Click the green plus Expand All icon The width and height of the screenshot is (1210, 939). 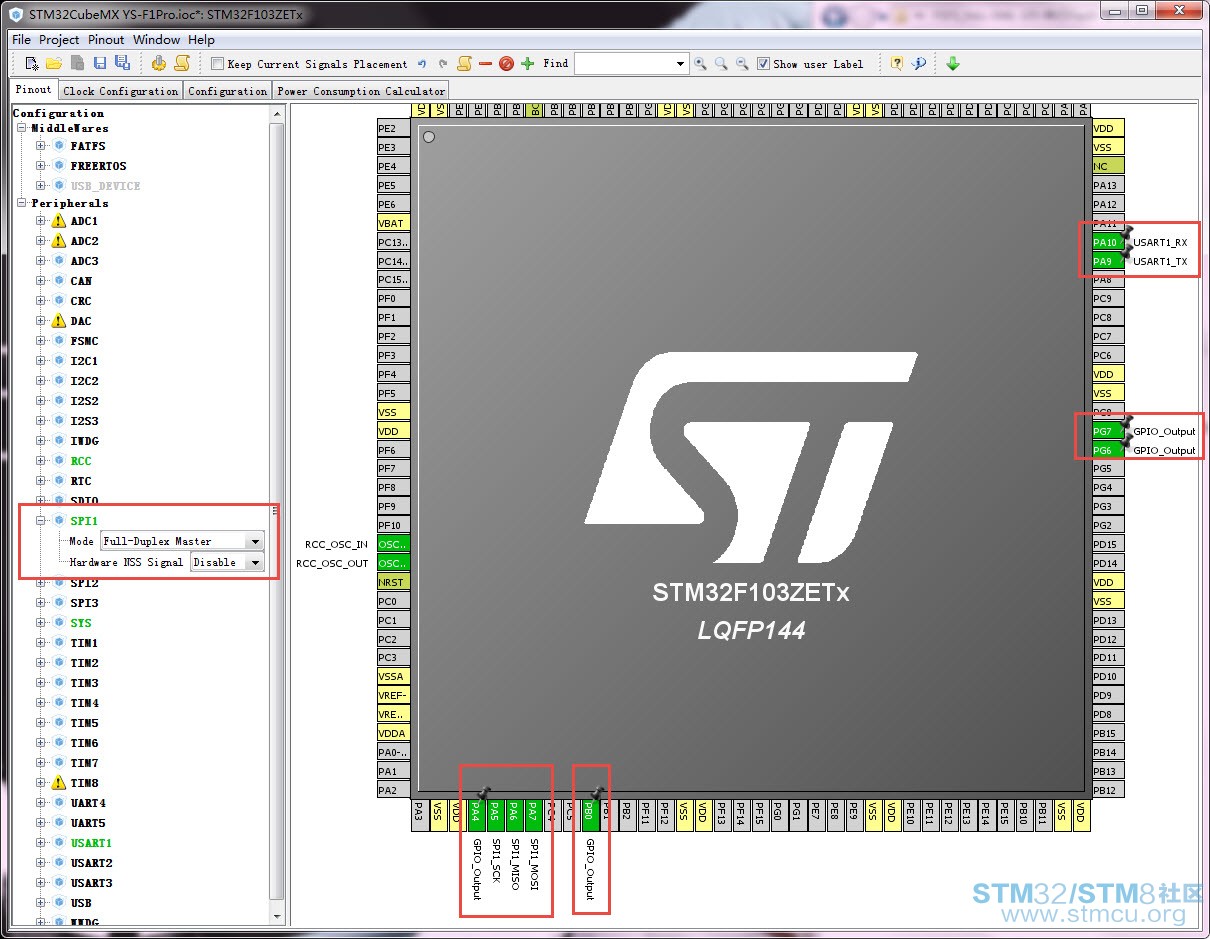pos(527,64)
